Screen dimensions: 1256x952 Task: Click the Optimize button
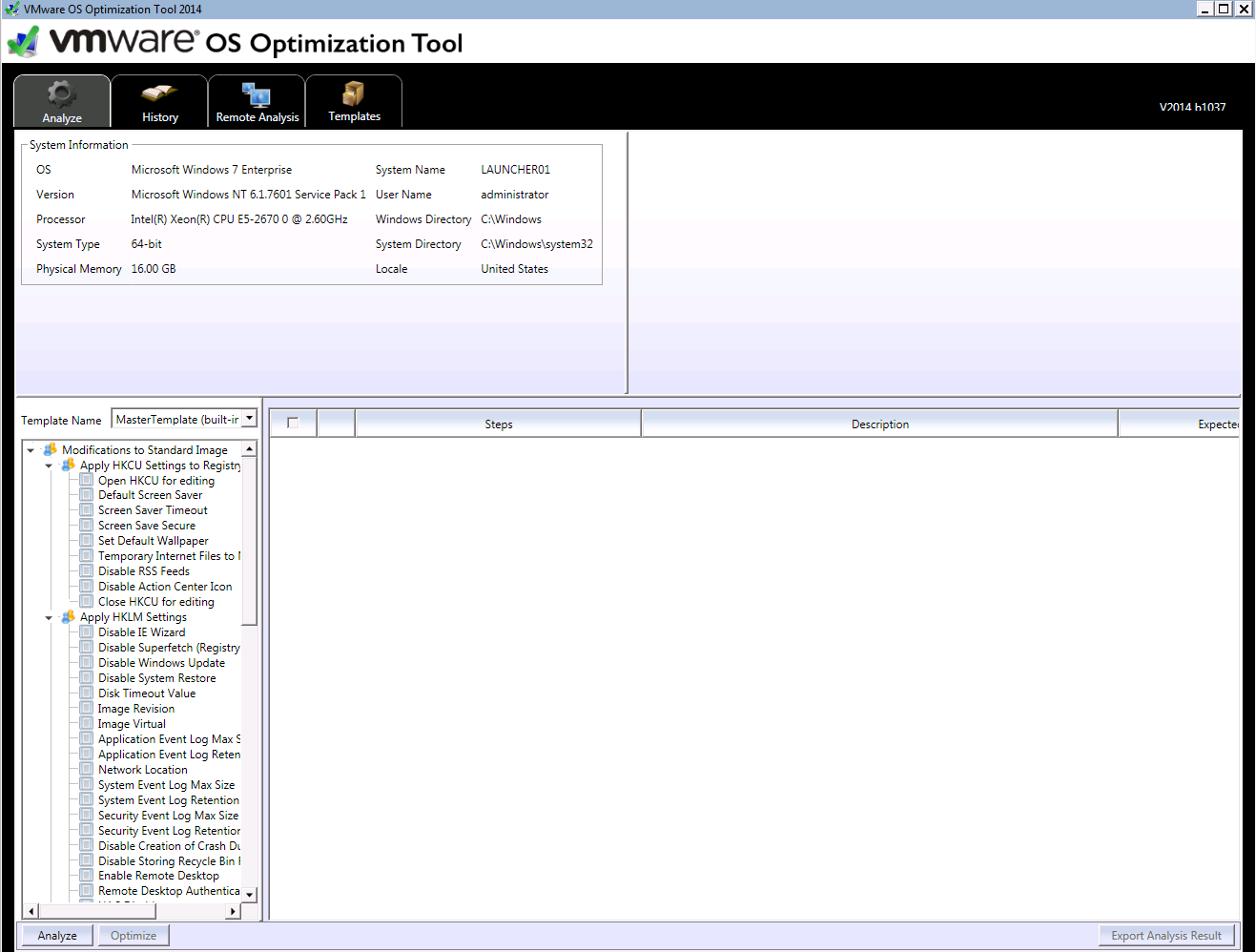pyautogui.click(x=133, y=935)
